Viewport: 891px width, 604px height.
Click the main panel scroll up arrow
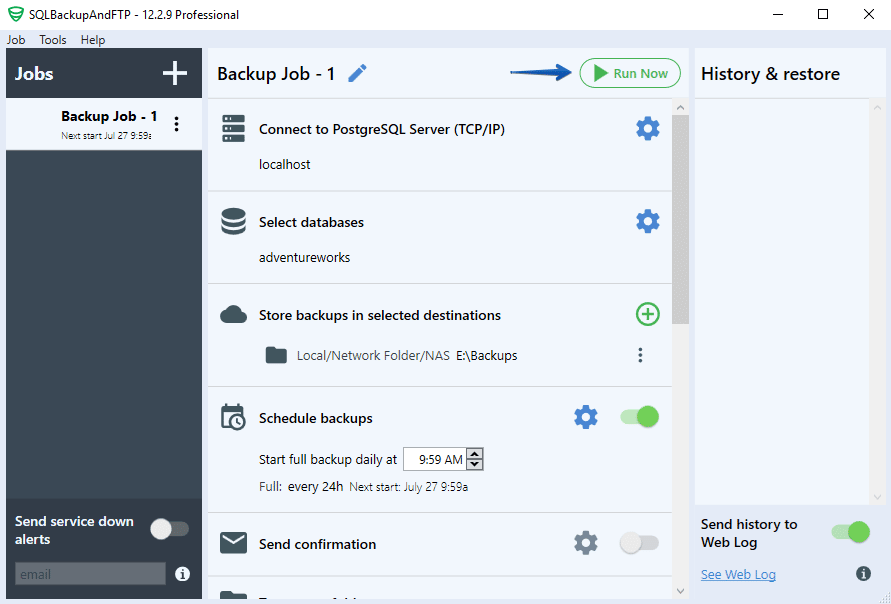(680, 107)
